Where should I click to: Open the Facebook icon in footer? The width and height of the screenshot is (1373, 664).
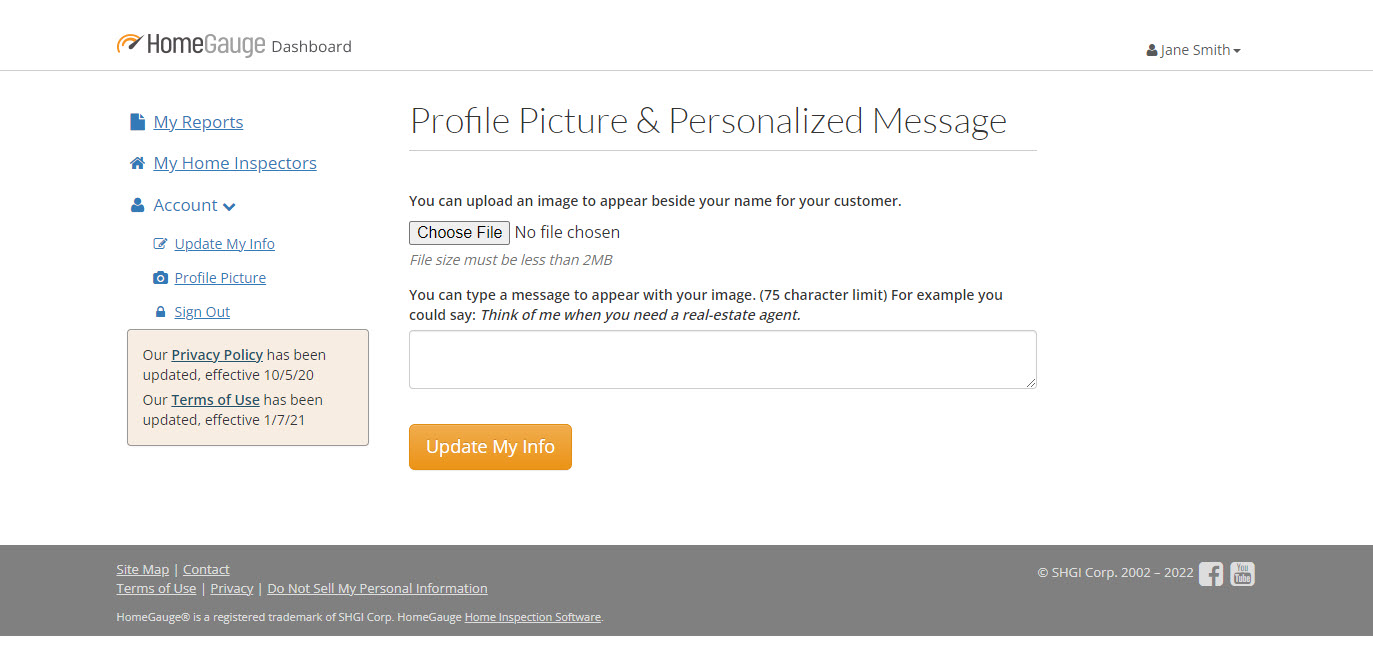(x=1211, y=574)
